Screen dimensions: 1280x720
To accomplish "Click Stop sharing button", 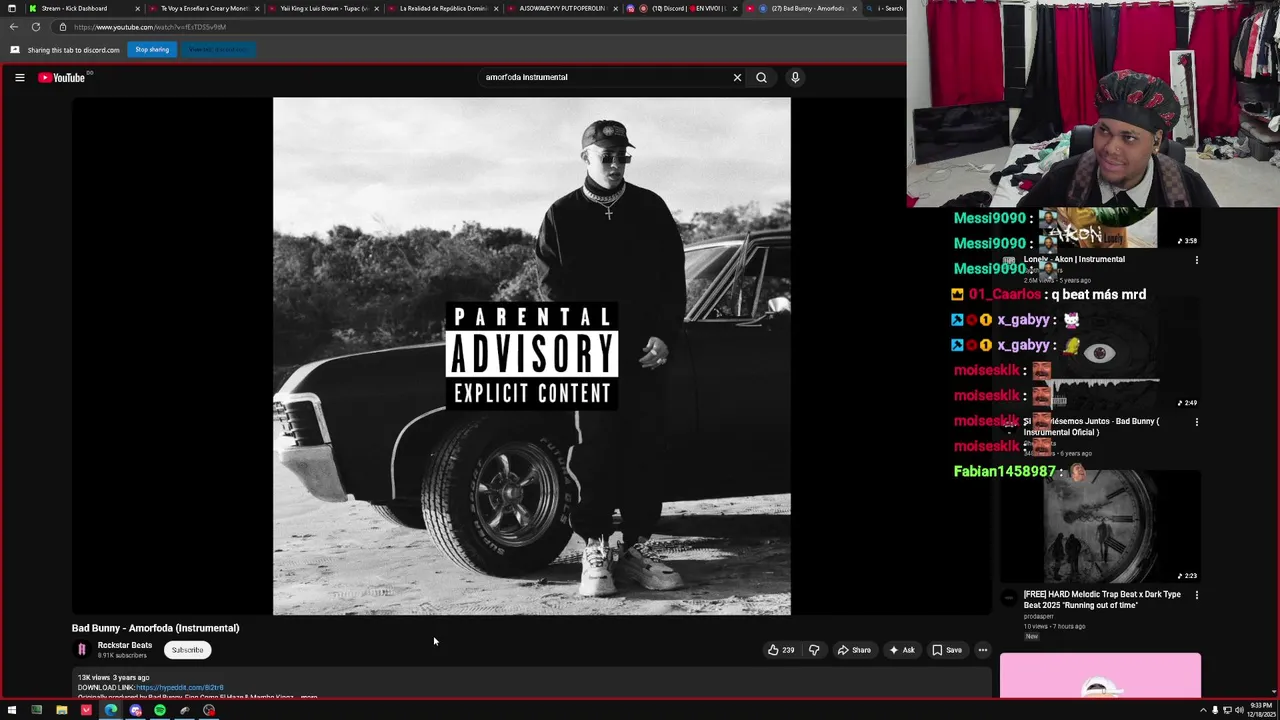I will 152,49.
